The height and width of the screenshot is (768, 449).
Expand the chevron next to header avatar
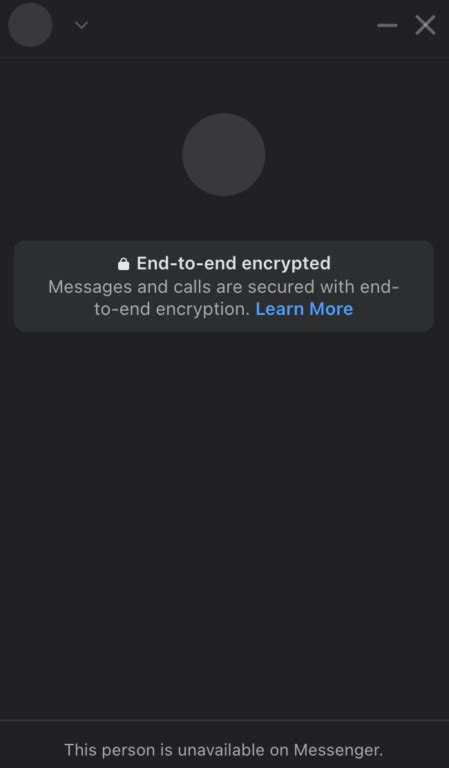tap(81, 25)
